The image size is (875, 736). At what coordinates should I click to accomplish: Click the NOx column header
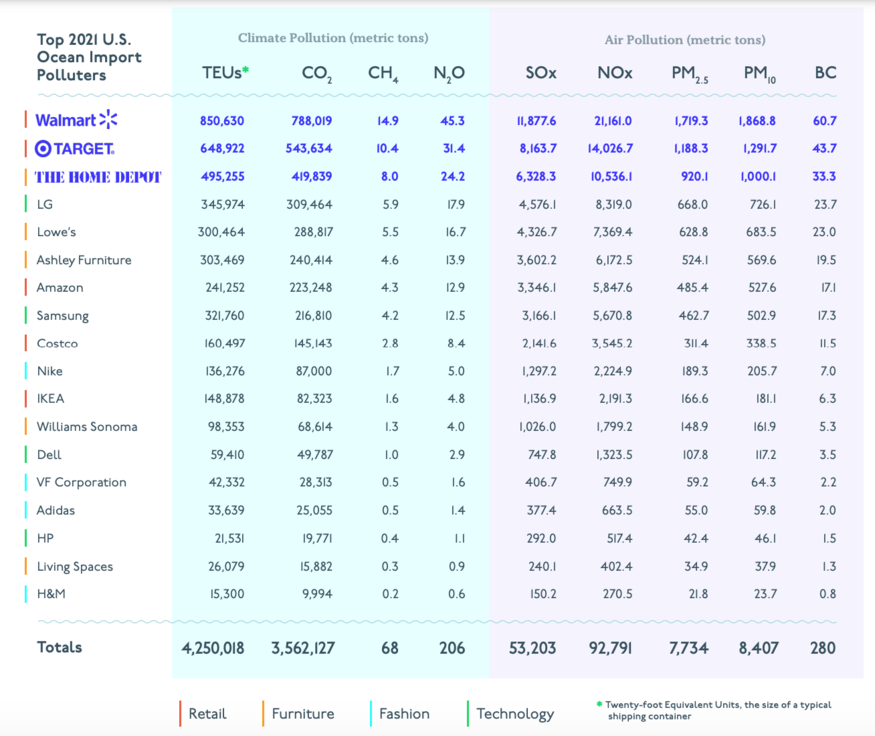[x=615, y=73]
